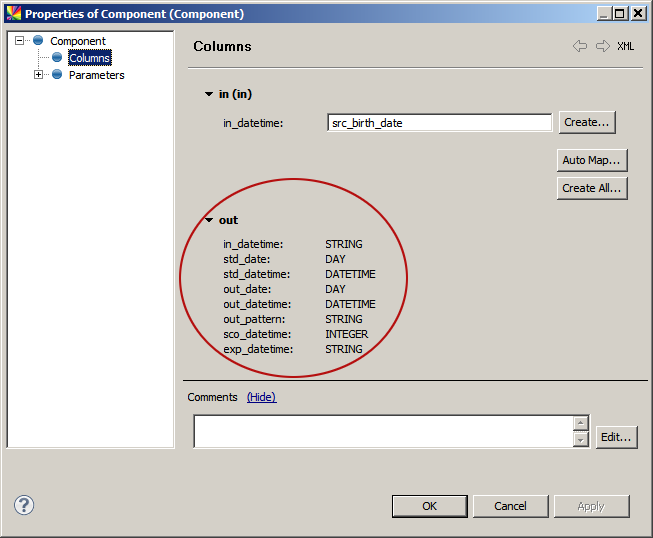653x538 pixels.
Task: Collapse the in (in) section
Action: tap(209, 94)
